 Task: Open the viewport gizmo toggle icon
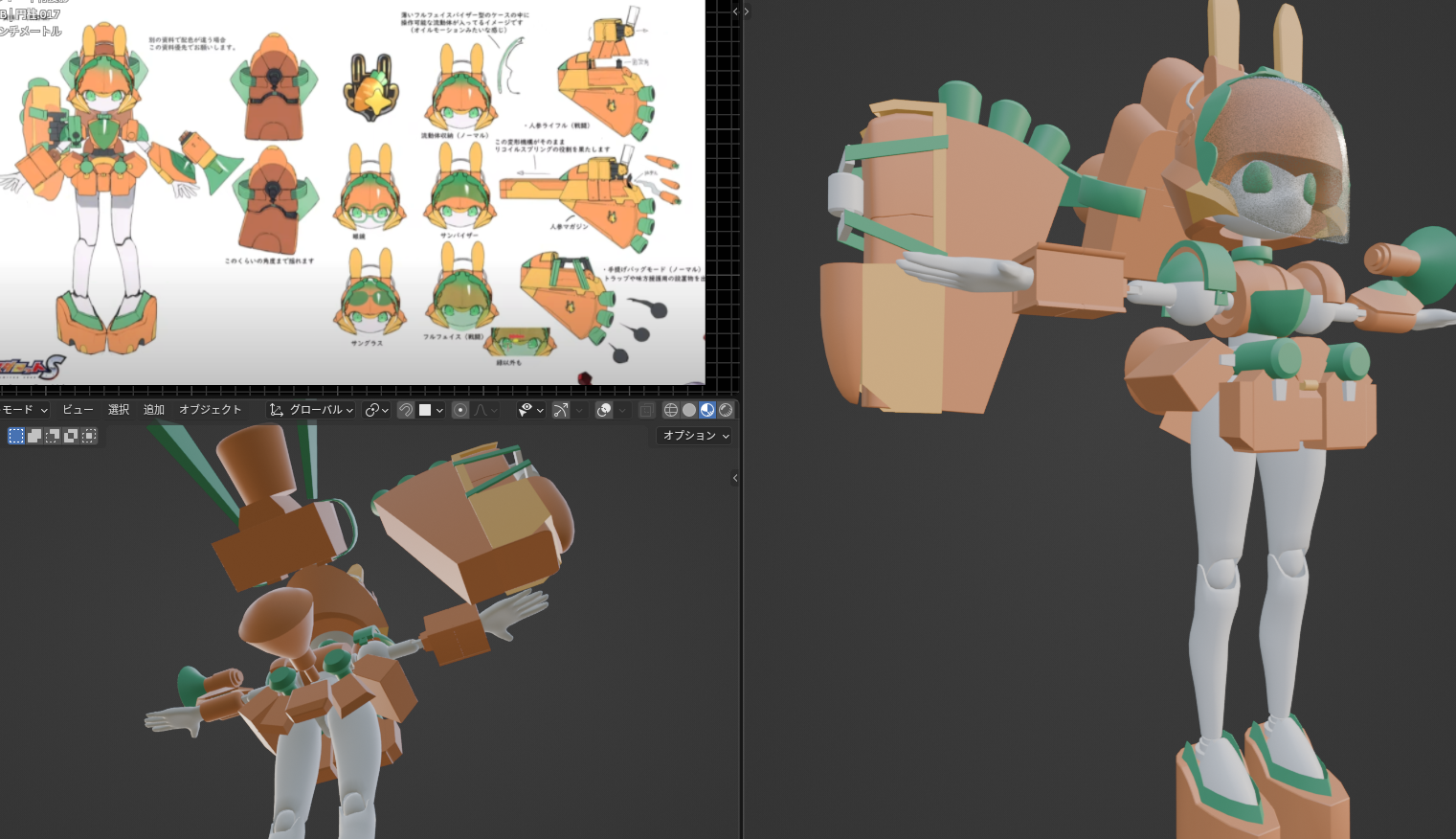561,410
